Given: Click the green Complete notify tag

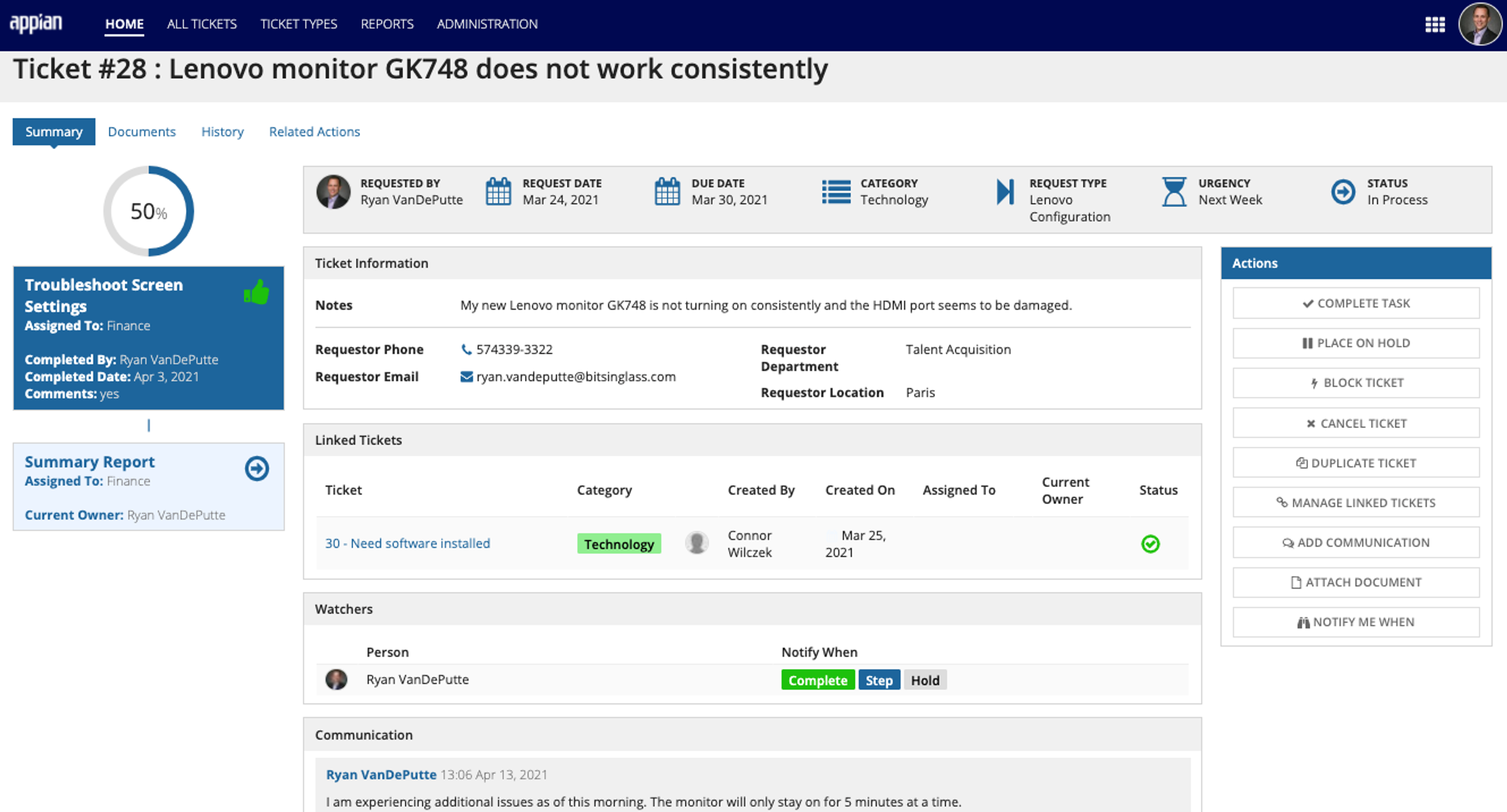Looking at the screenshot, I should [x=818, y=681].
